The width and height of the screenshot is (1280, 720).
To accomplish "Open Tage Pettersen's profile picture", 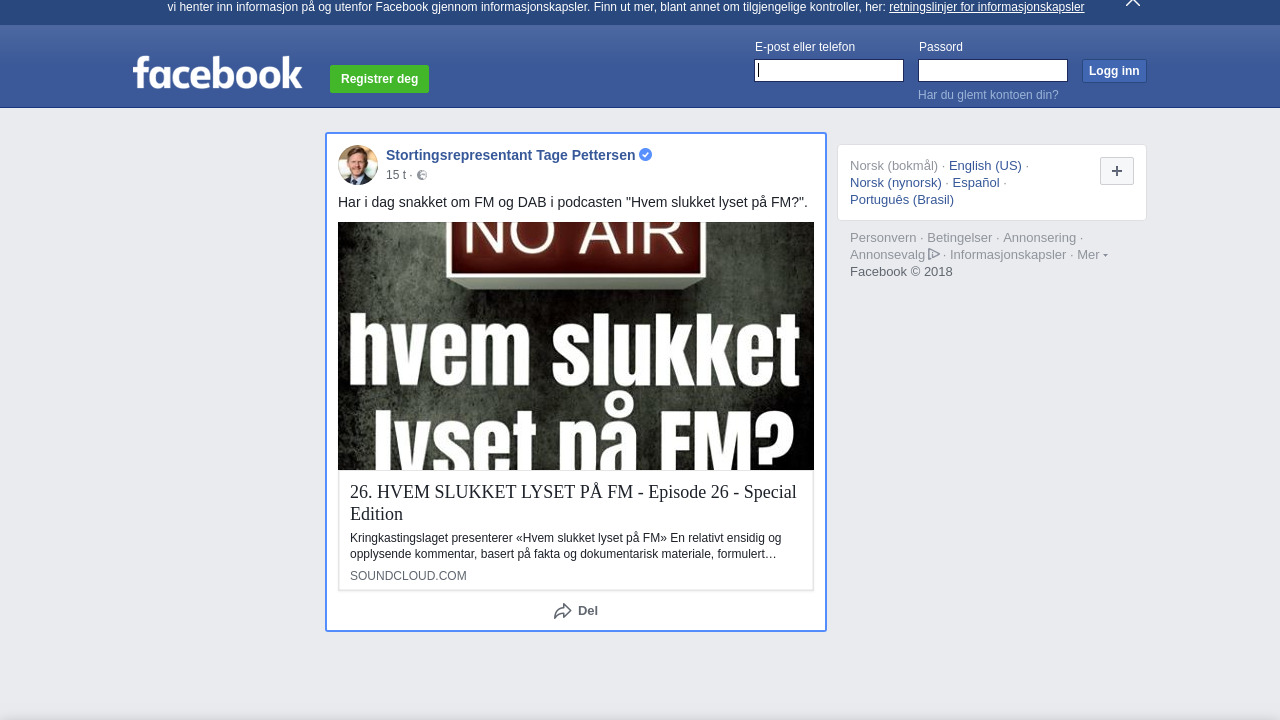I will (x=358, y=165).
